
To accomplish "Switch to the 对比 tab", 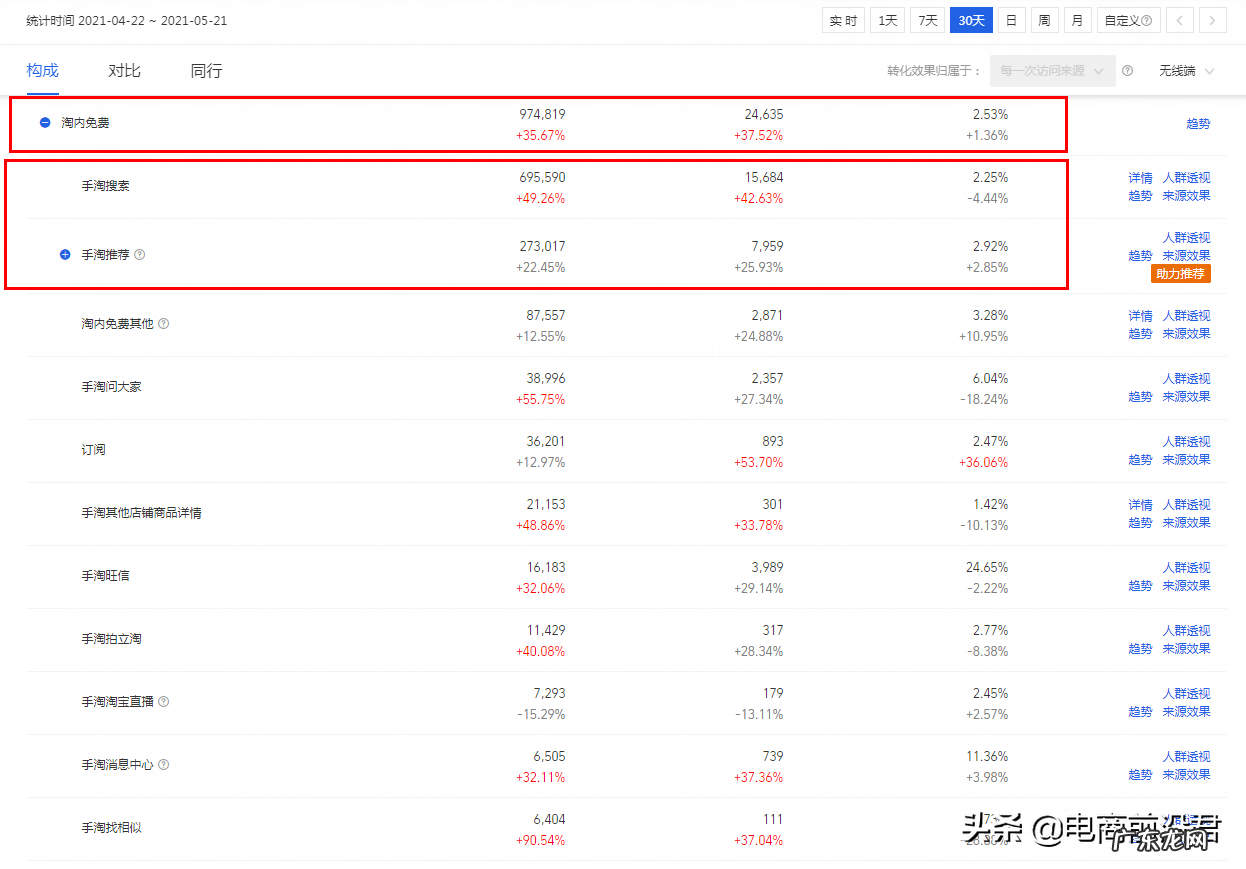I will (x=124, y=70).
